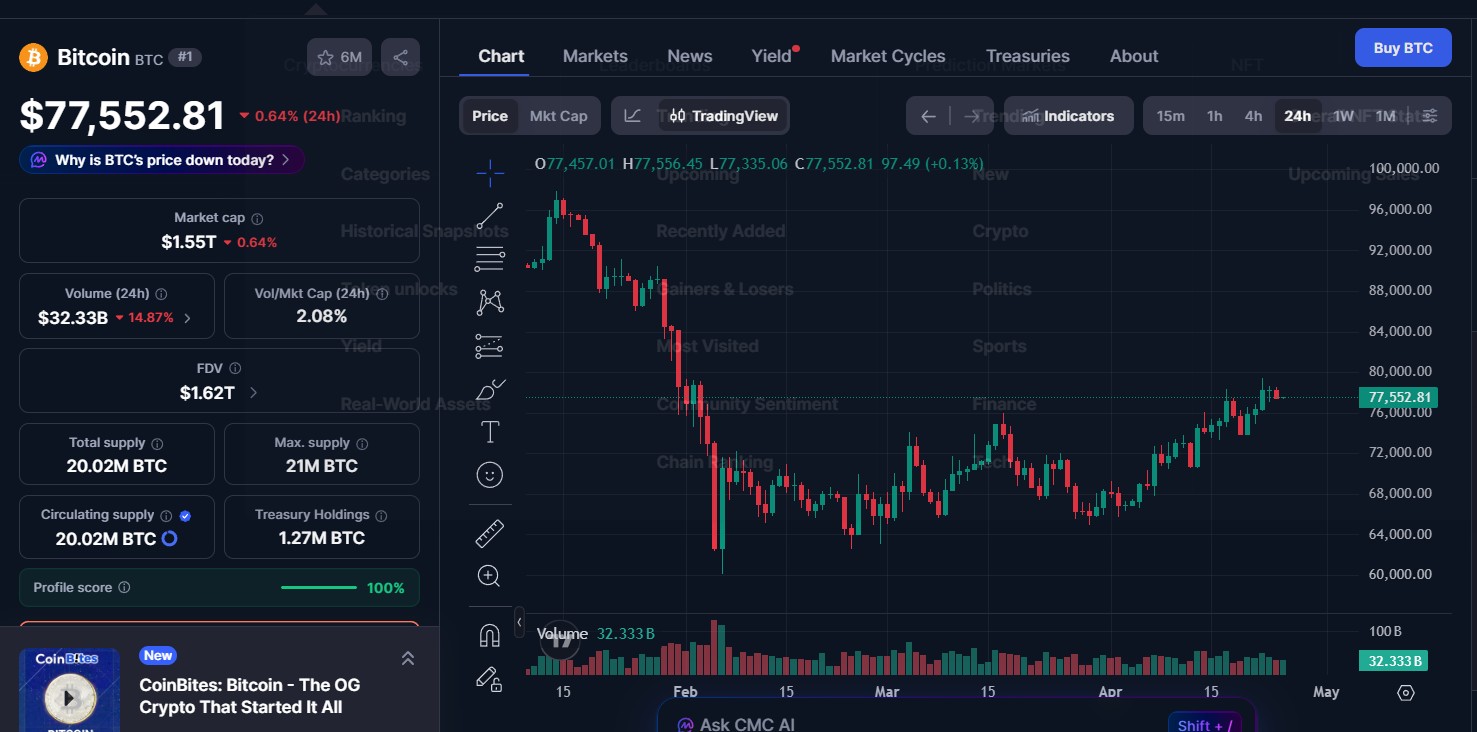Viewport: 1477px width, 732px height.
Task: Click the Profile score progress bar
Action: [x=318, y=587]
